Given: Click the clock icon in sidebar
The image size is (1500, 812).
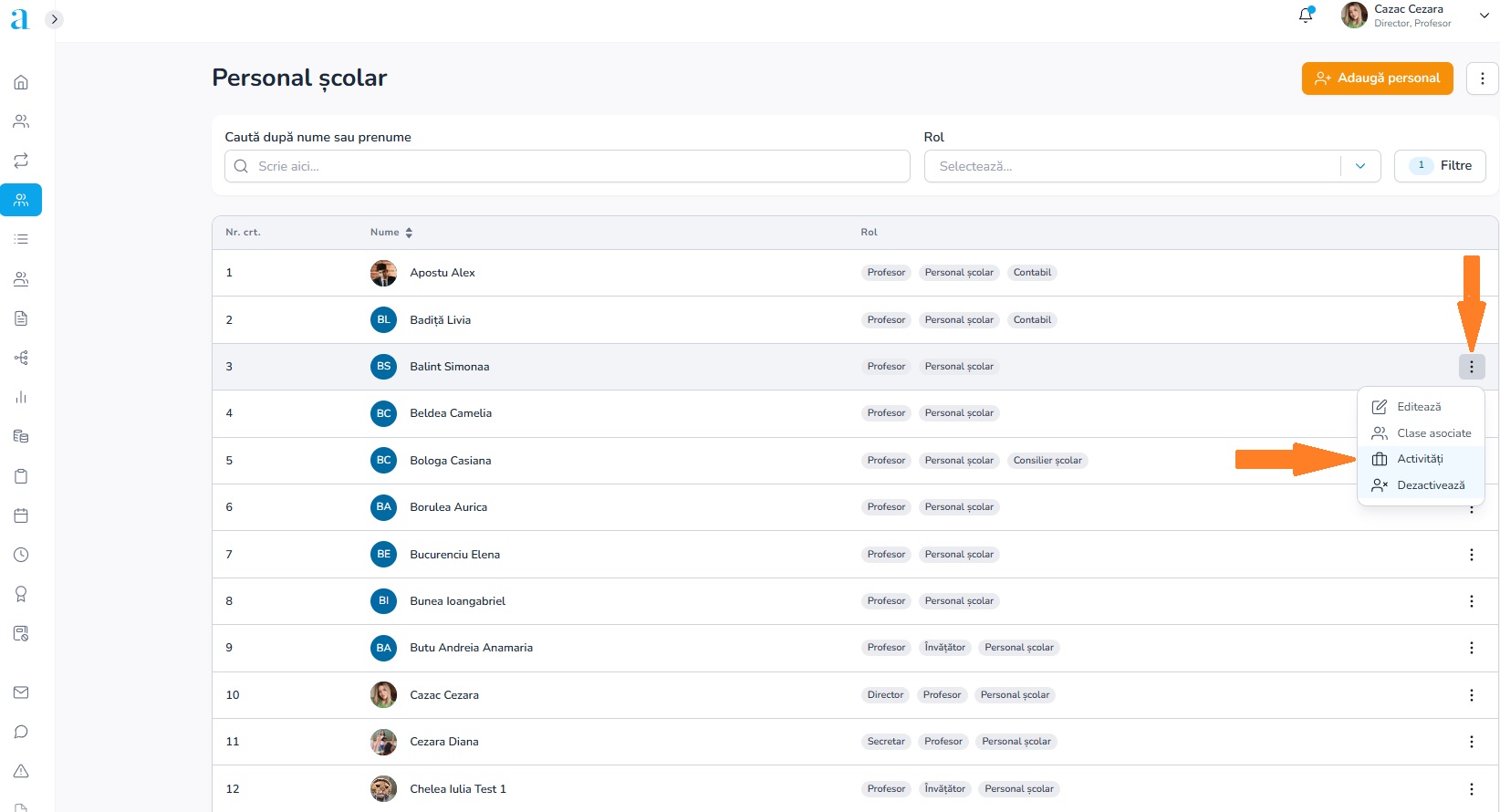Looking at the screenshot, I should coord(21,555).
